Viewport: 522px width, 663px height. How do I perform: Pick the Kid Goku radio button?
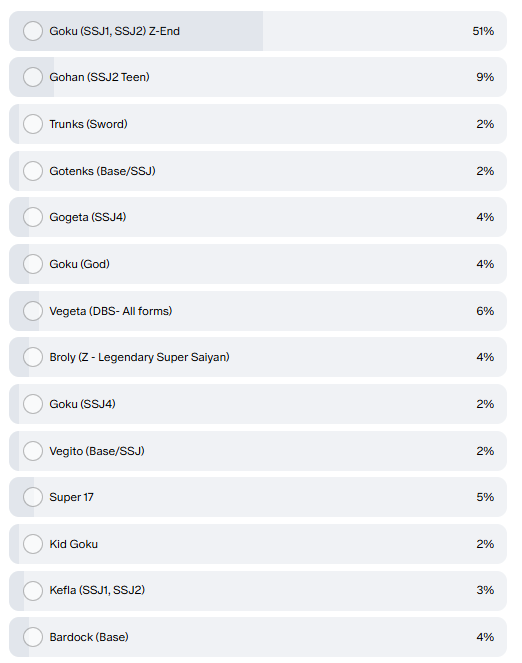coord(33,544)
